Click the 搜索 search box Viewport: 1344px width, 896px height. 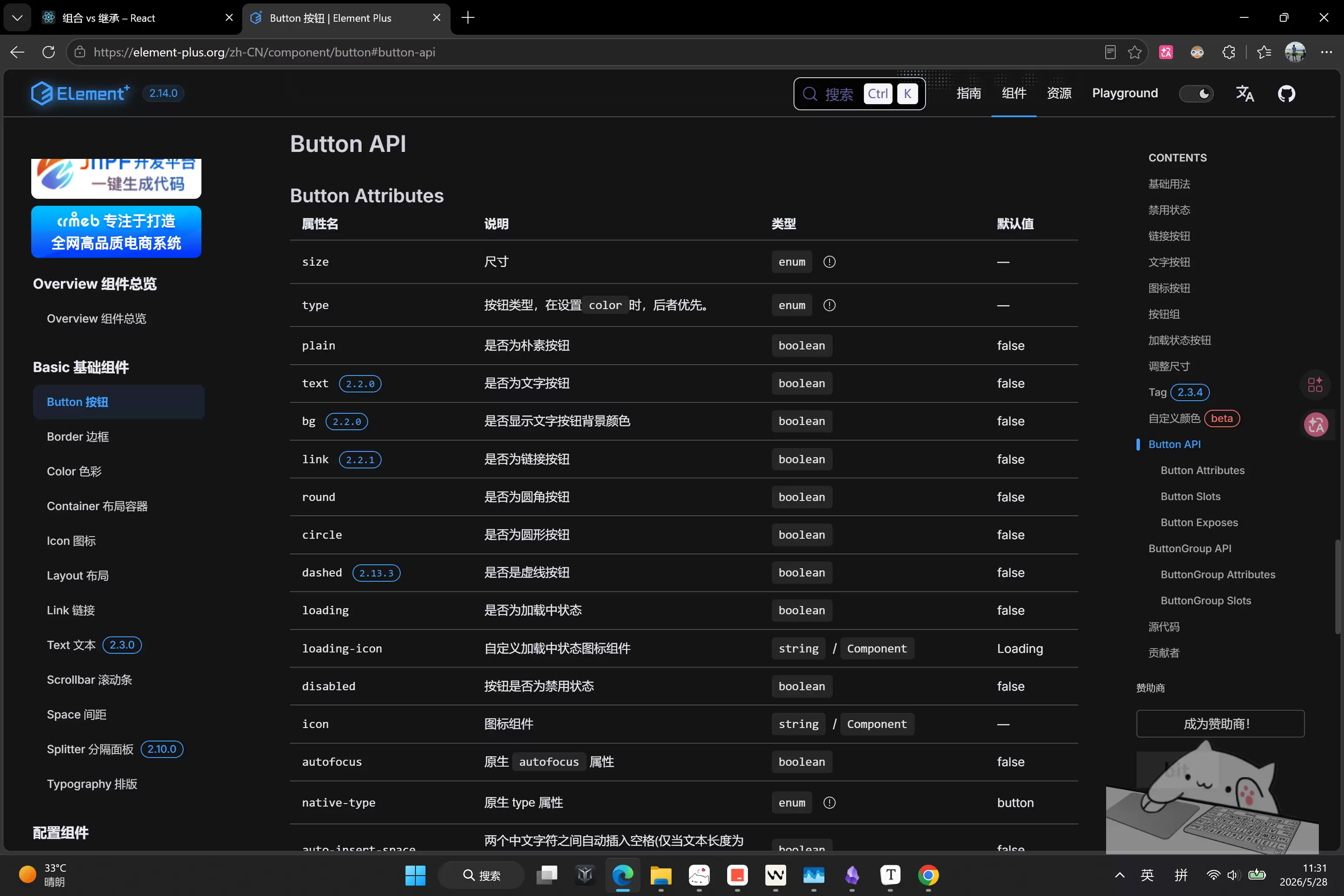(859, 93)
